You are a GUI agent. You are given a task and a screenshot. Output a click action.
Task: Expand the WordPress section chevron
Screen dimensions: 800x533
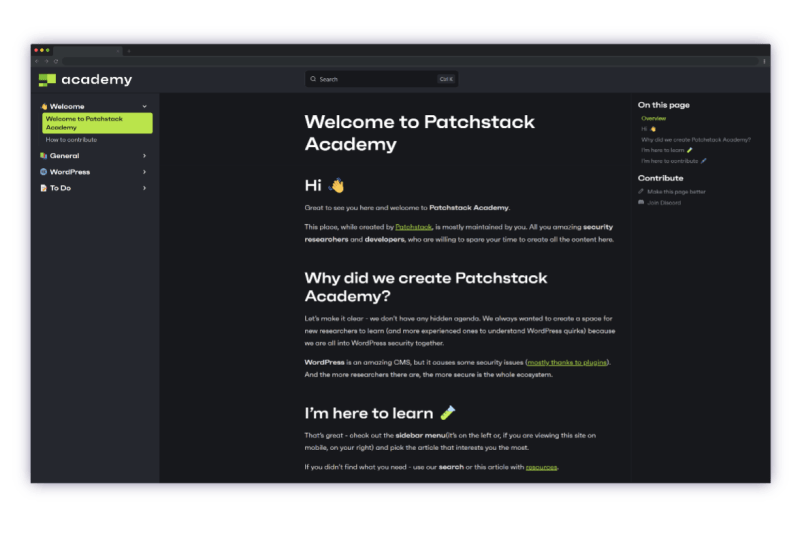[144, 172]
